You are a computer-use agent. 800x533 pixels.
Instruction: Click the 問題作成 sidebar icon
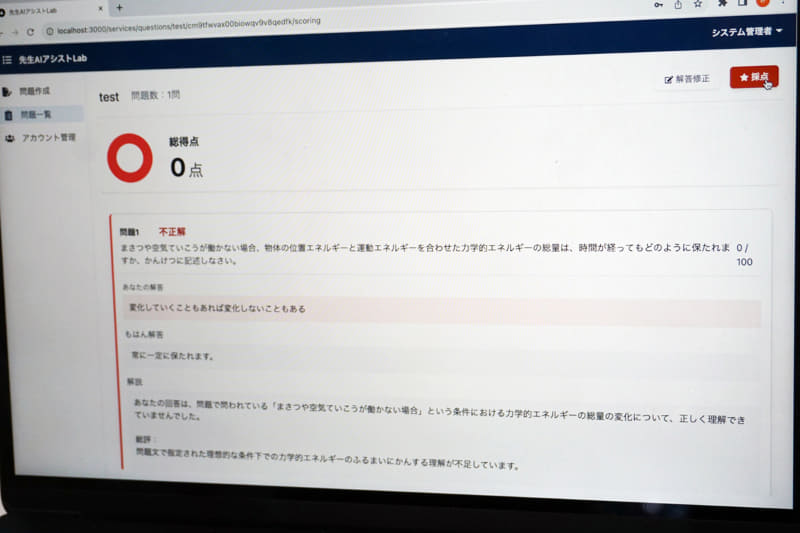(7, 92)
